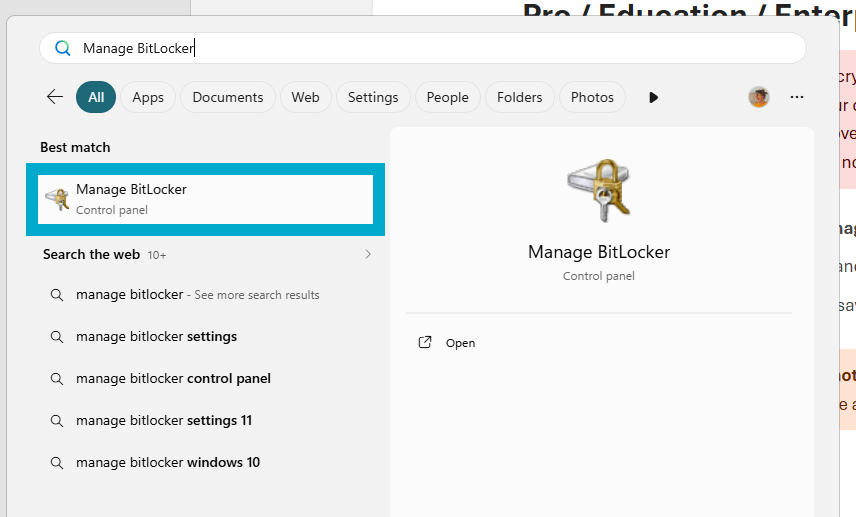Switch to the Photos filter tab
This screenshot has height=517, width=856.
click(592, 97)
